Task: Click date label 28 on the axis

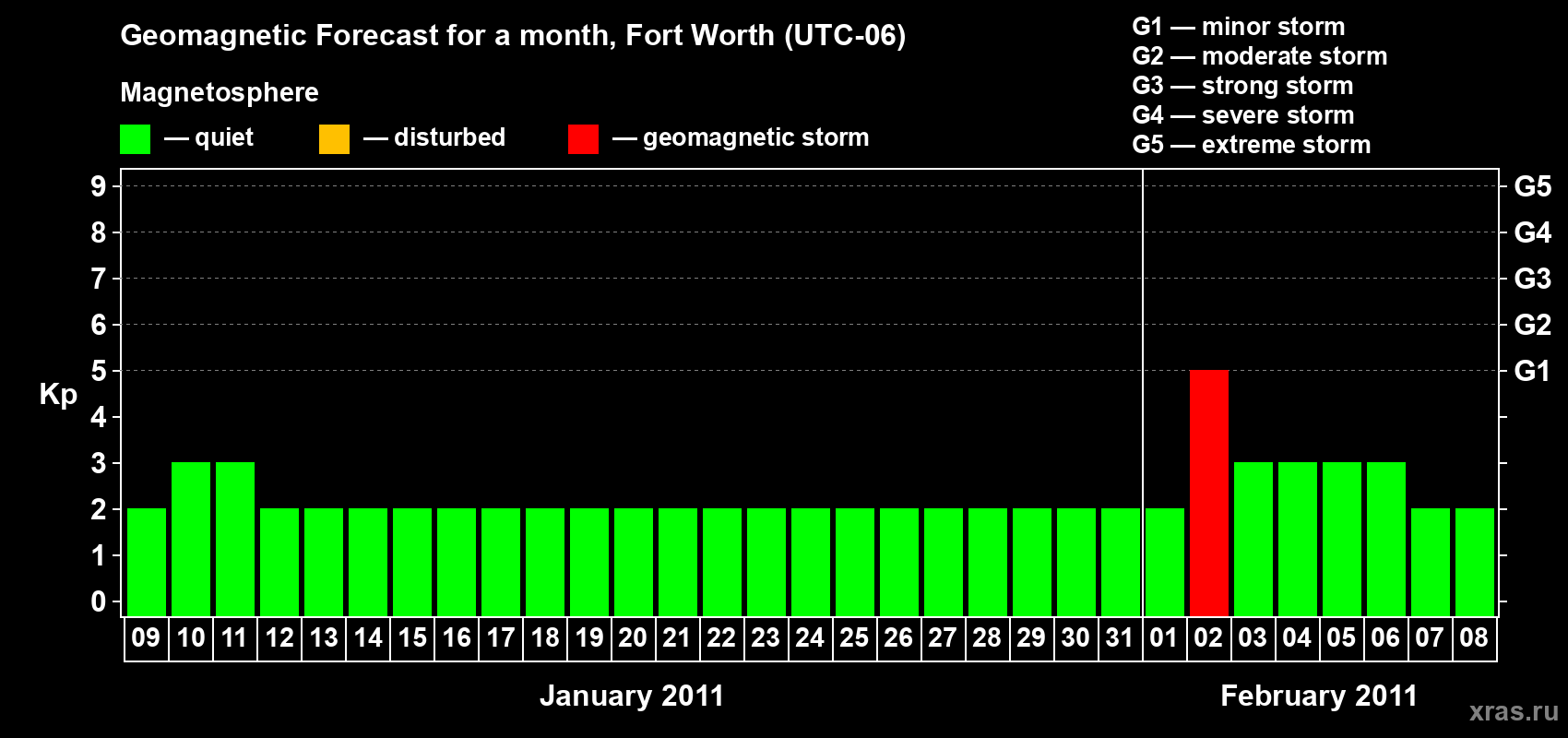Action: click(987, 637)
